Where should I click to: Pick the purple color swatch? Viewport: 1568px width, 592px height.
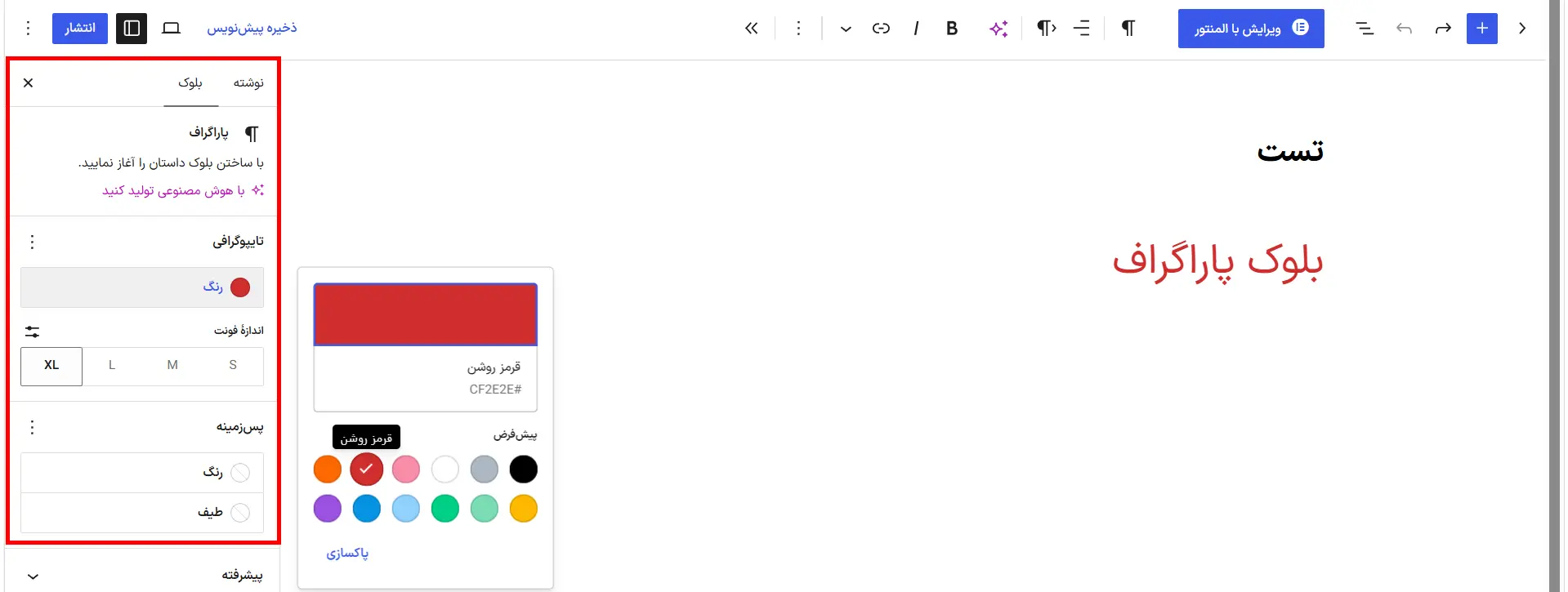pos(328,509)
